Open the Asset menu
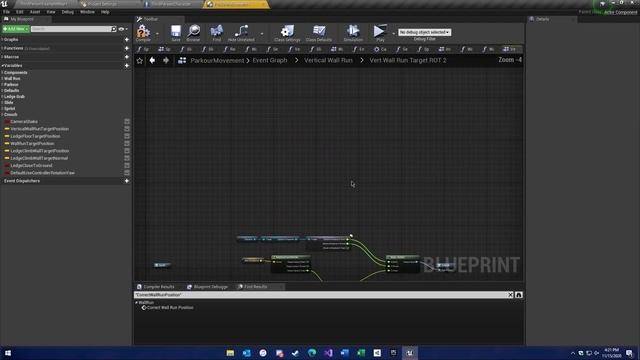640x360 pixels. pos(35,12)
